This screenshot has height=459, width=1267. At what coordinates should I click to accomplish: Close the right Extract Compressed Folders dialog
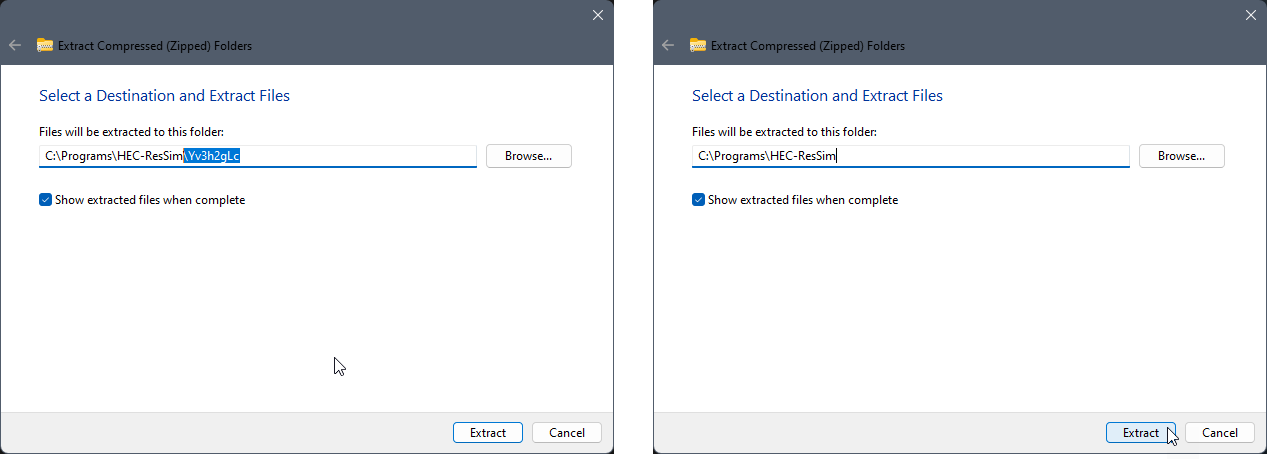(x=1250, y=15)
